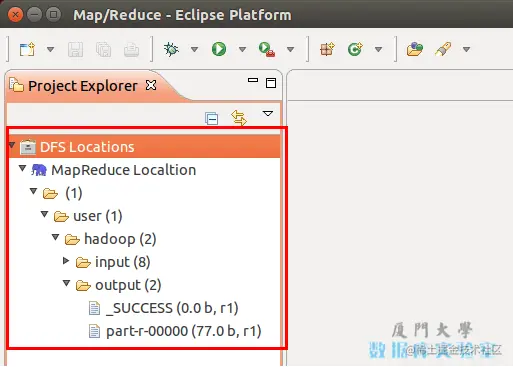
Task: Collapse the MapReduce Localtion node
Action: (22, 168)
